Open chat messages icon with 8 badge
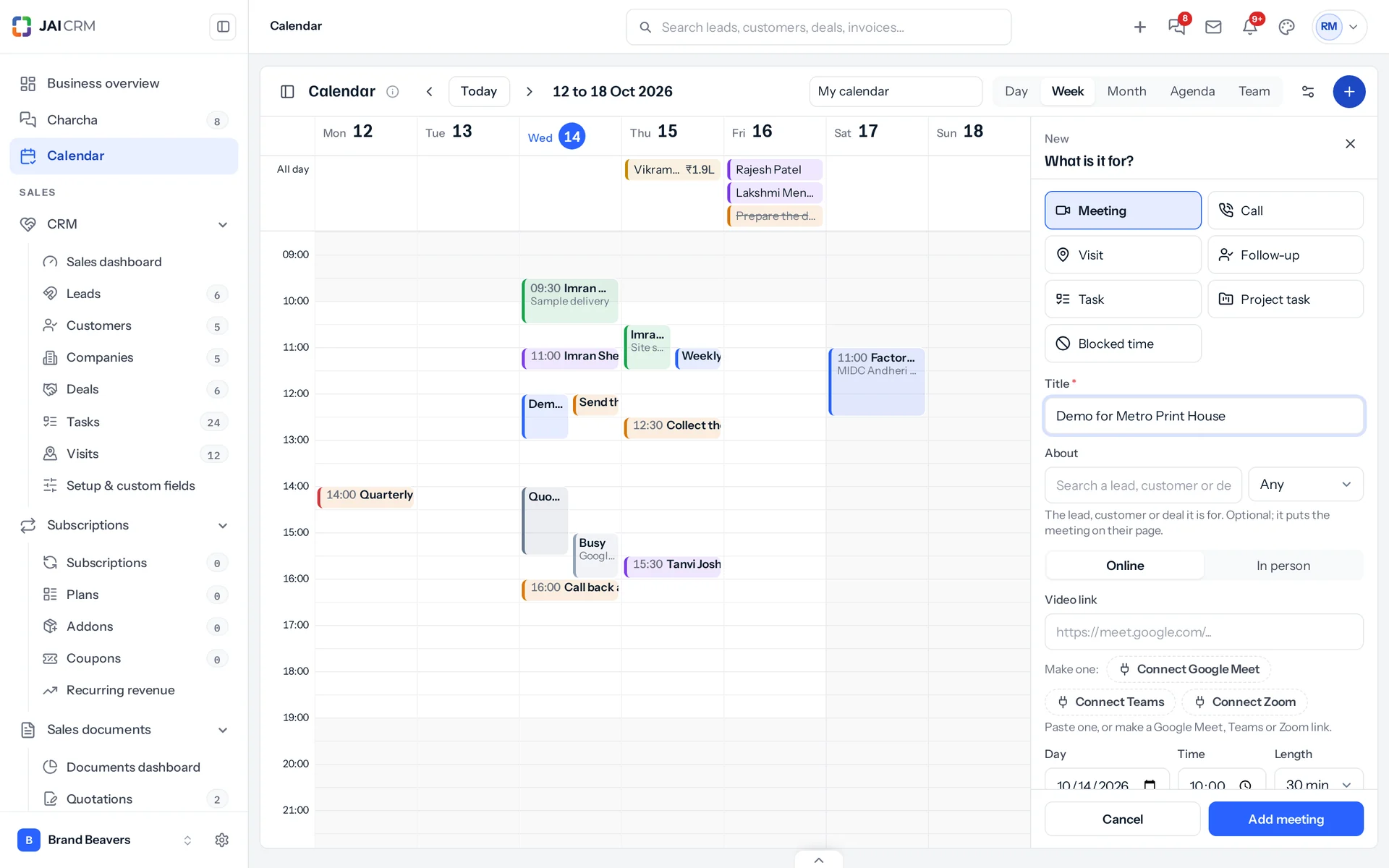This screenshot has width=1389, height=868. click(1177, 27)
